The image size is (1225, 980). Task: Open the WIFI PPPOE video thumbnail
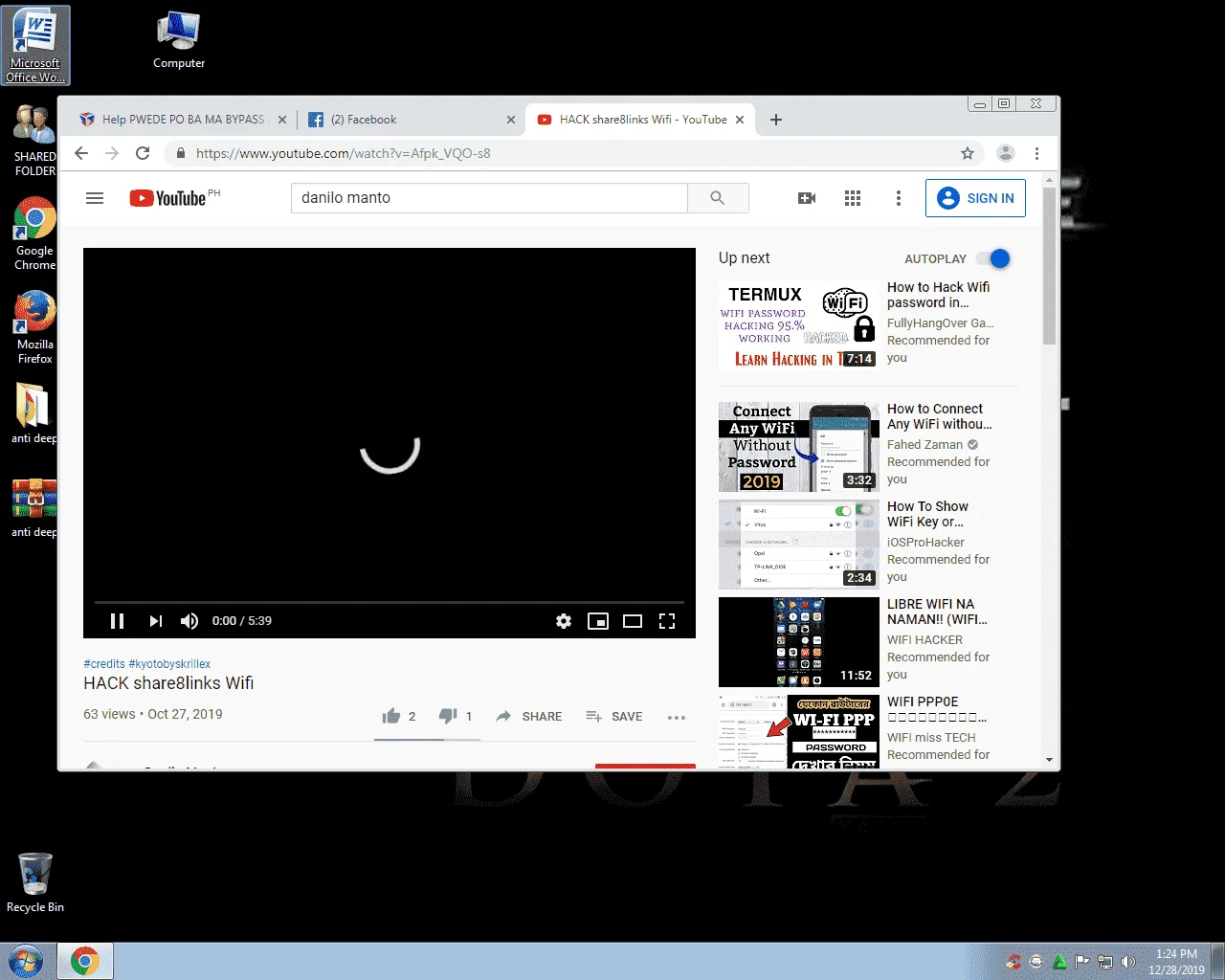pos(798,732)
